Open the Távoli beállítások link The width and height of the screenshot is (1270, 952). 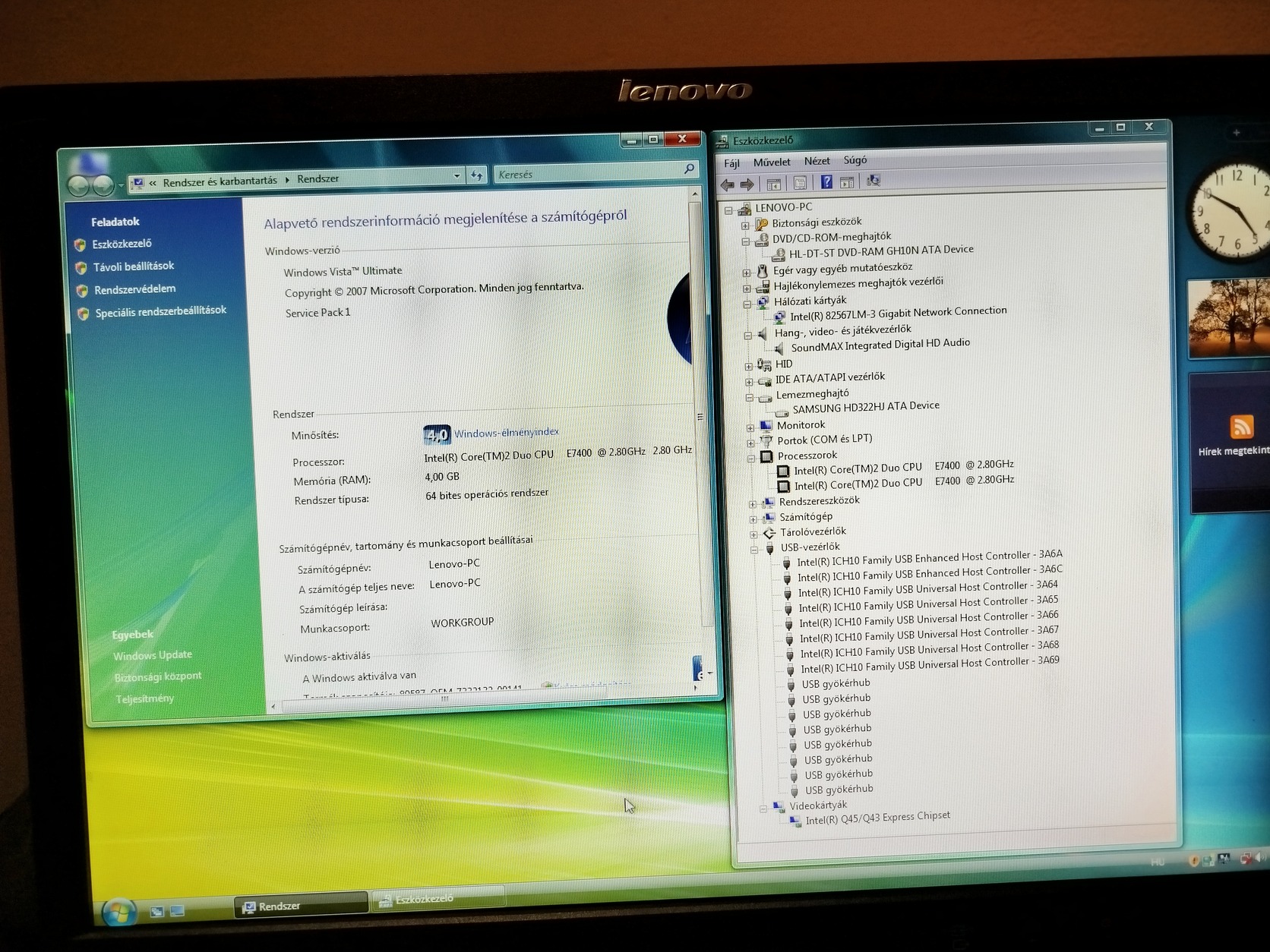click(x=134, y=266)
